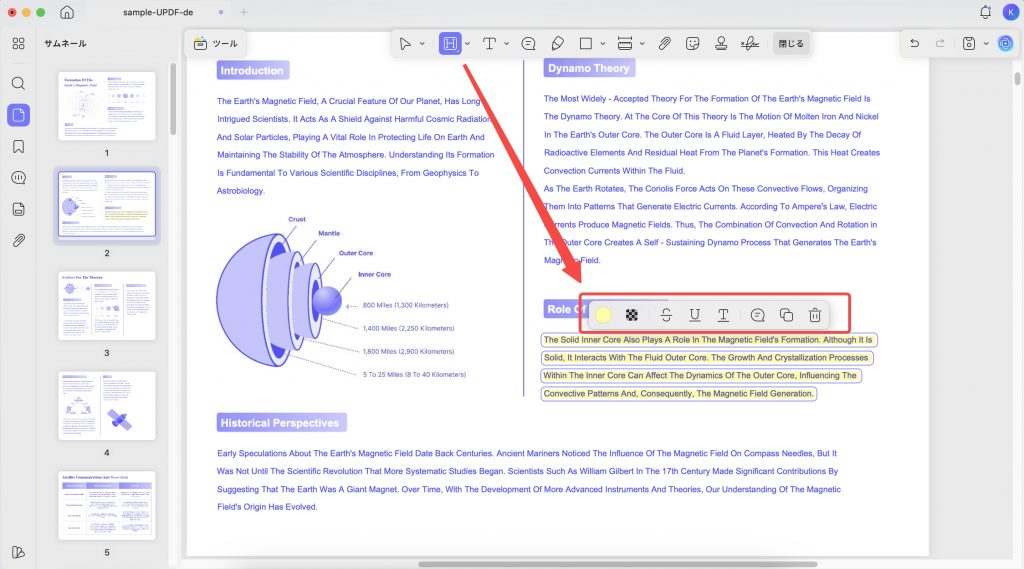Open the custom color palette swatch

632,316
